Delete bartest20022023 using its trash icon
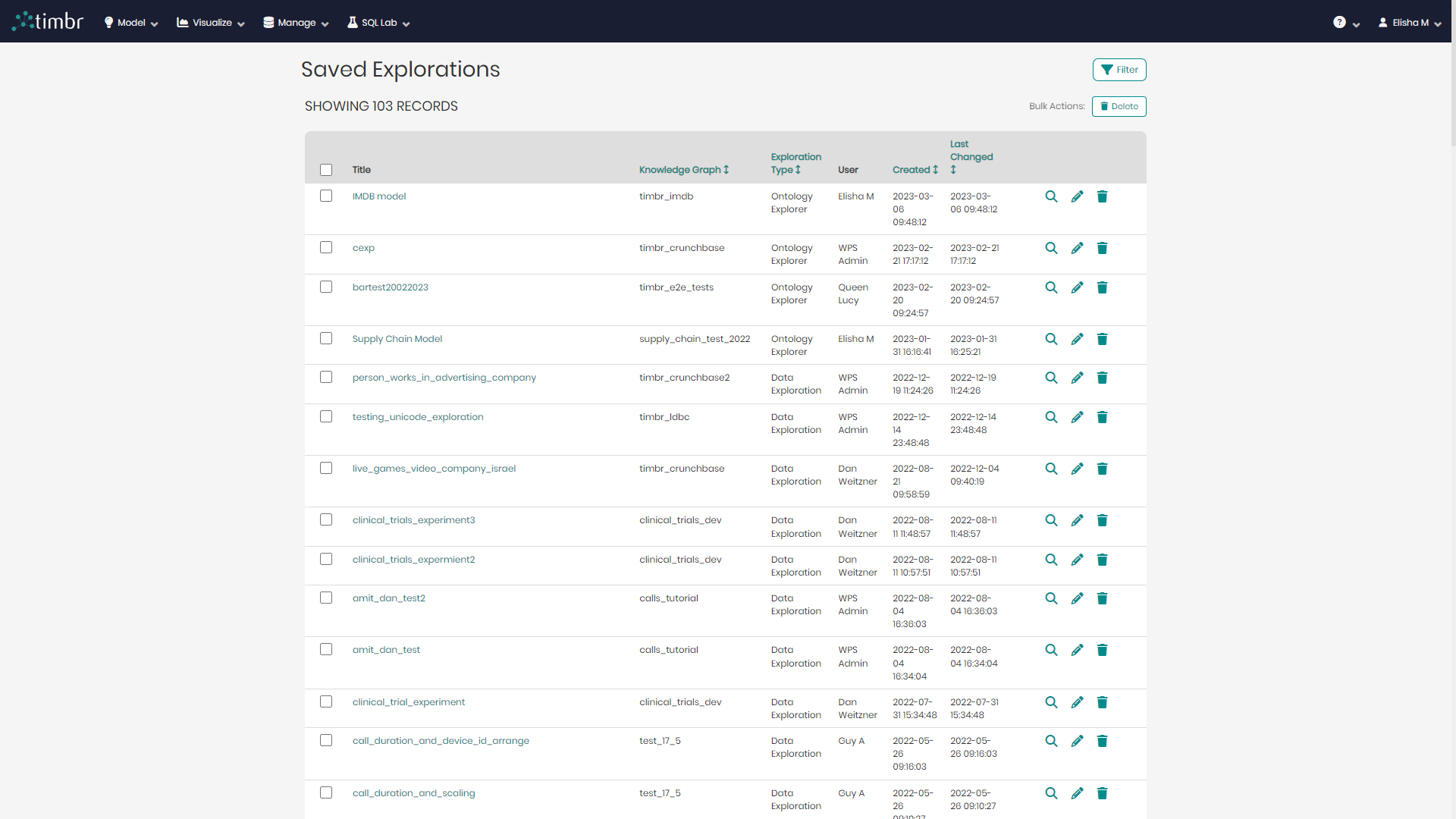 click(x=1103, y=287)
